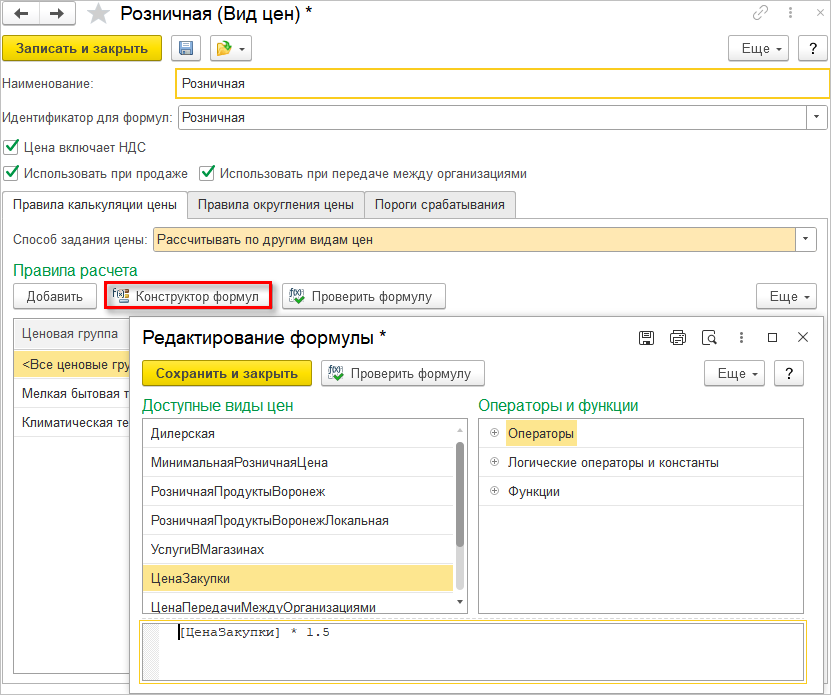831x695 pixels.
Task: Toggle 'Использовать при продаже' checkbox
Action: coord(11,173)
